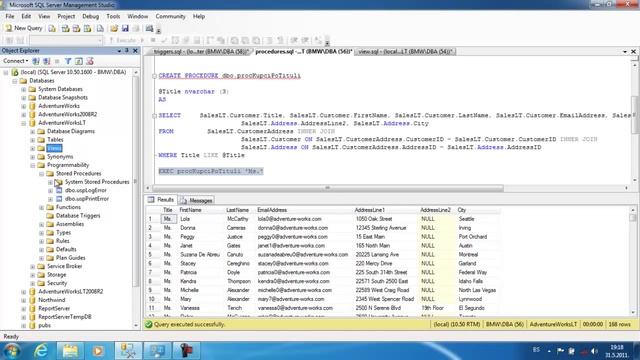Expand the AdventureWorks2008R2 database
The height and width of the screenshot is (360, 640).
pyautogui.click(x=24, y=114)
